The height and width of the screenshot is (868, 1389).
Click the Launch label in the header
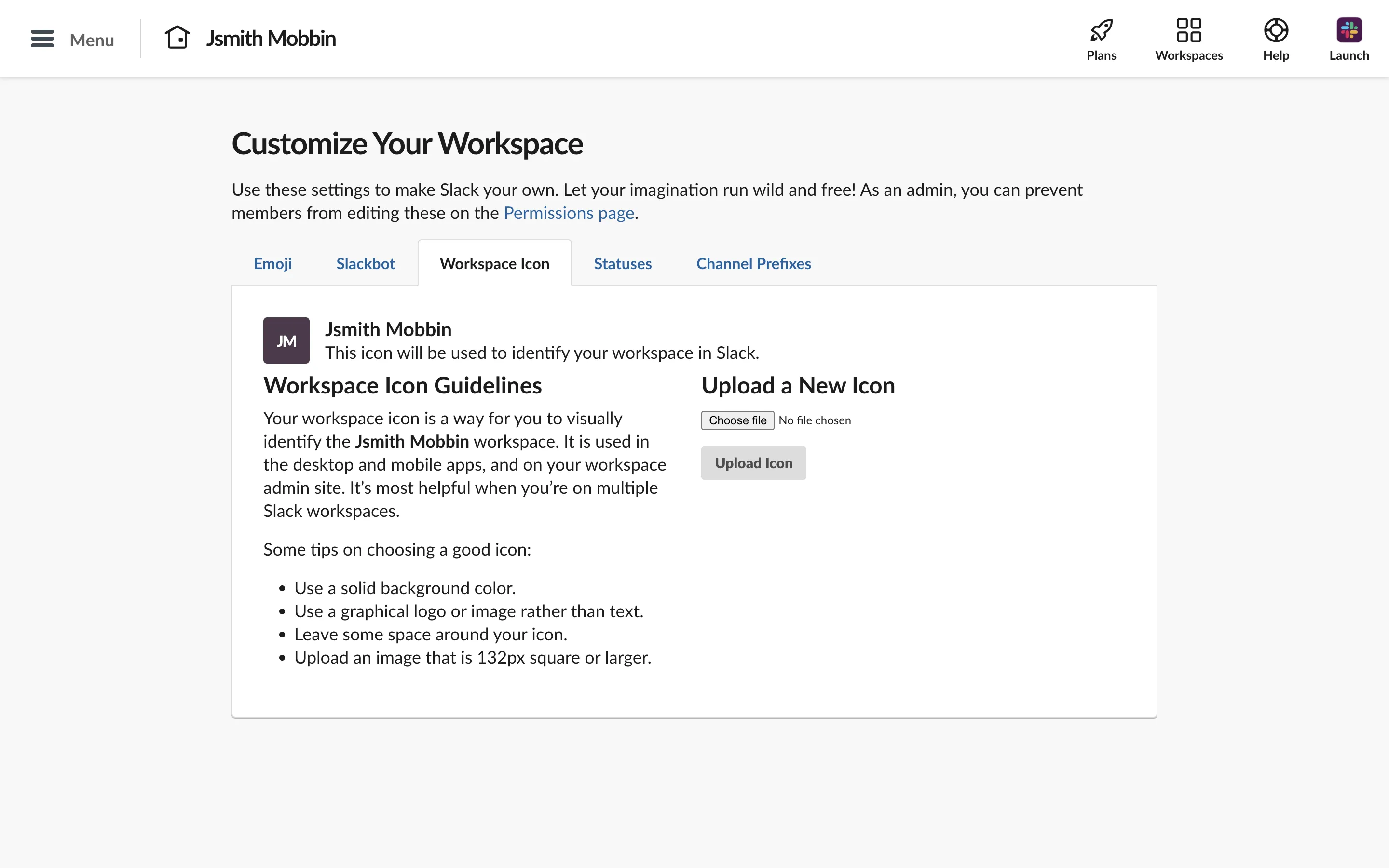[1349, 55]
